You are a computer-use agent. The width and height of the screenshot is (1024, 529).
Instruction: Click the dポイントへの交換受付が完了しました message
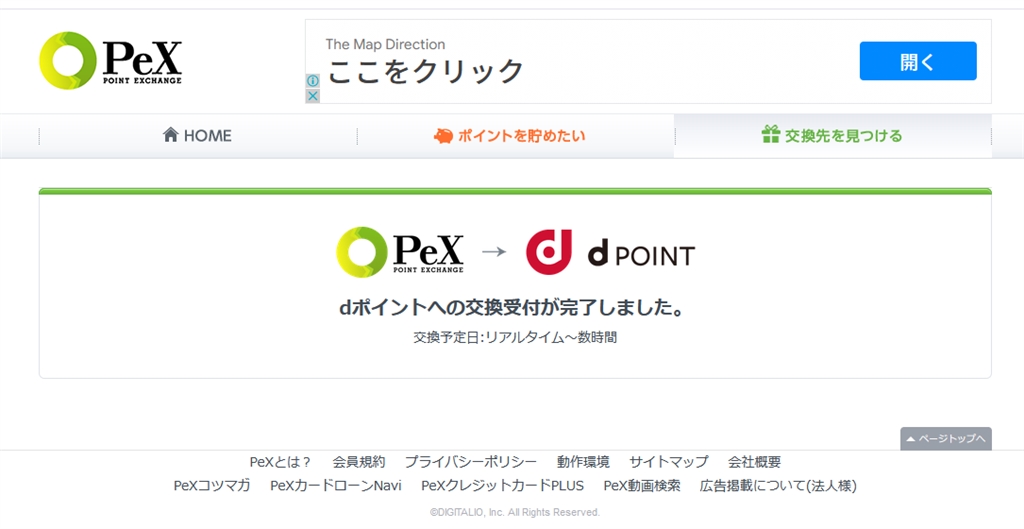point(511,308)
